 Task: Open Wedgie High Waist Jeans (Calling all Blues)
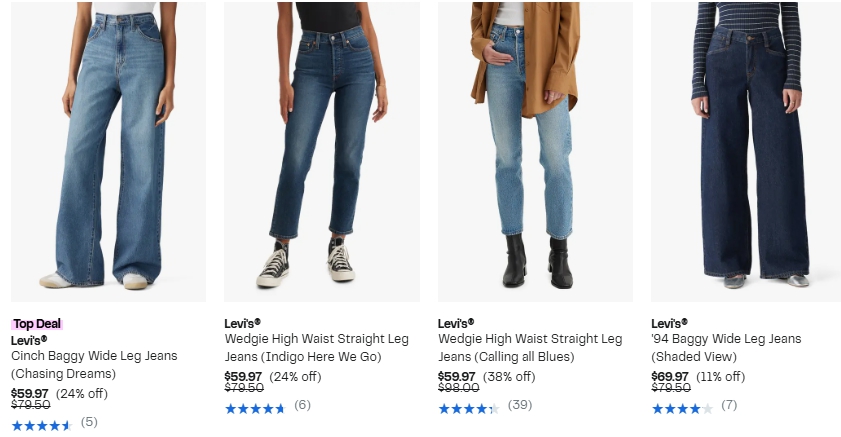pyautogui.click(x=530, y=347)
